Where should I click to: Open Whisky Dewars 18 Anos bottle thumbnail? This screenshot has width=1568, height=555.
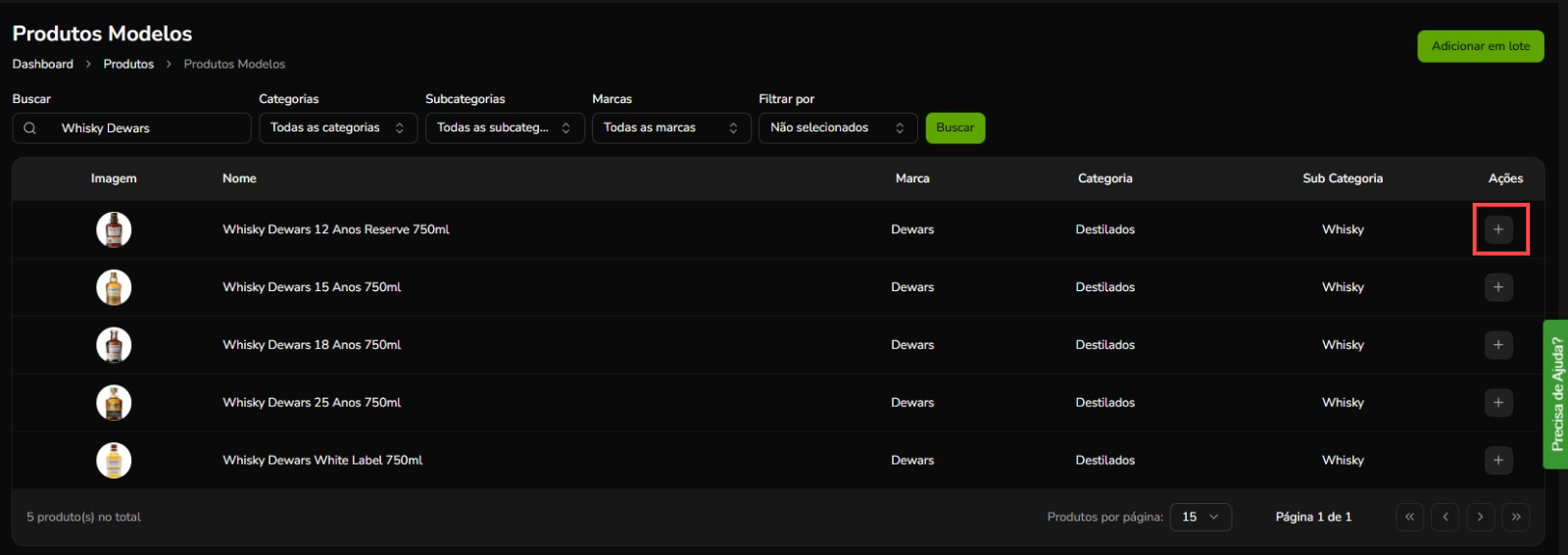tap(114, 345)
